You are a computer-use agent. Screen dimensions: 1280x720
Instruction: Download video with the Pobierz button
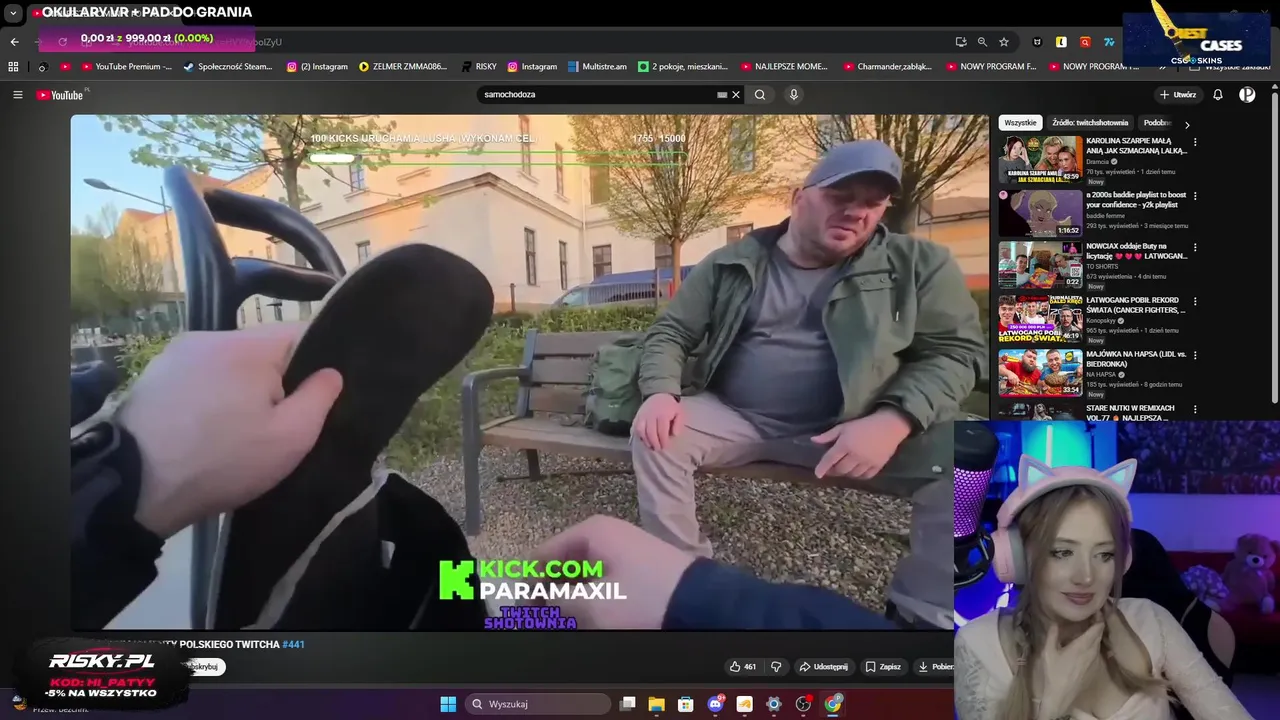click(933, 667)
